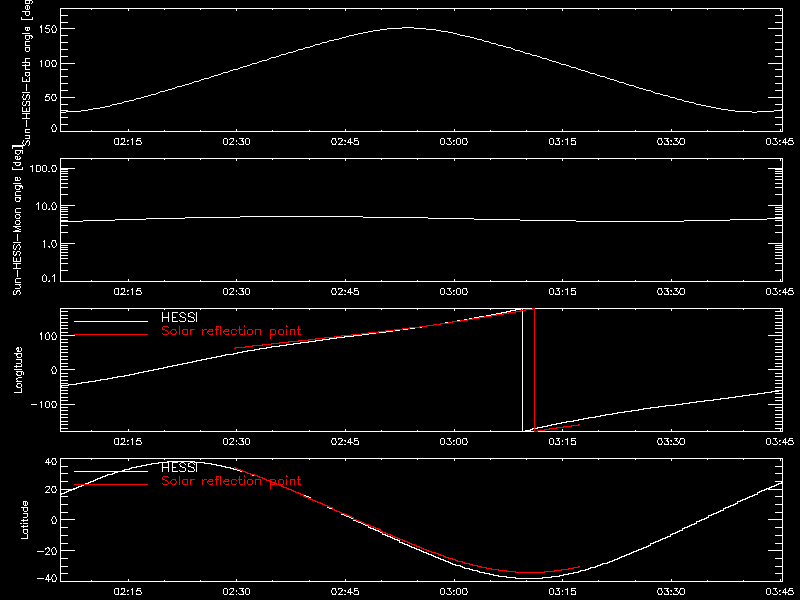The image size is (800, 600).
Task: Click the 03:00 label under the Earth angle plot
Action: tap(454, 141)
